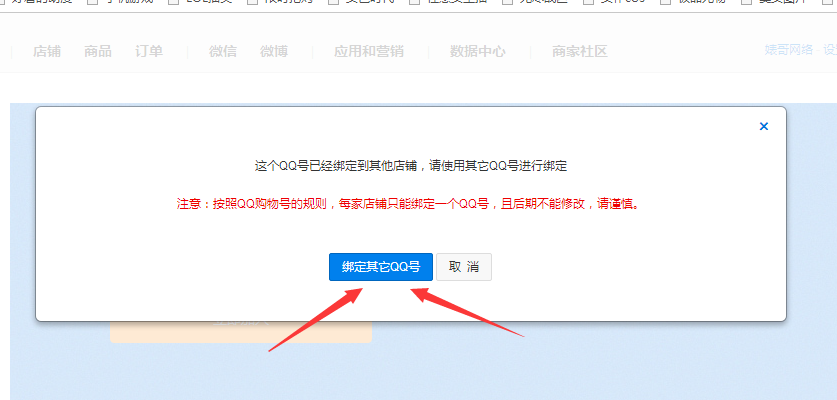Open the 应用和营销 menu
837x400 pixels.
point(369,52)
